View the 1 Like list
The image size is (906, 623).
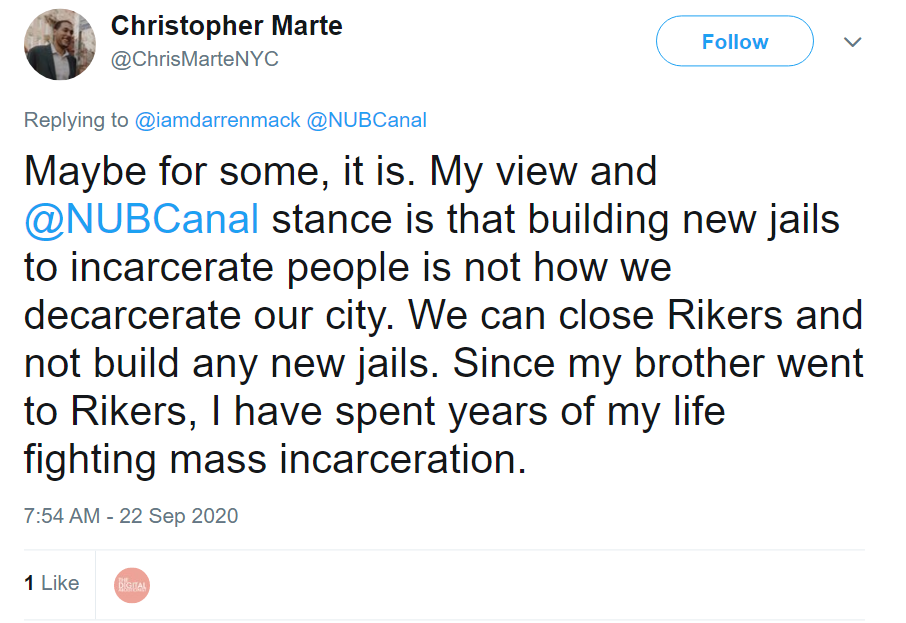click(x=52, y=583)
